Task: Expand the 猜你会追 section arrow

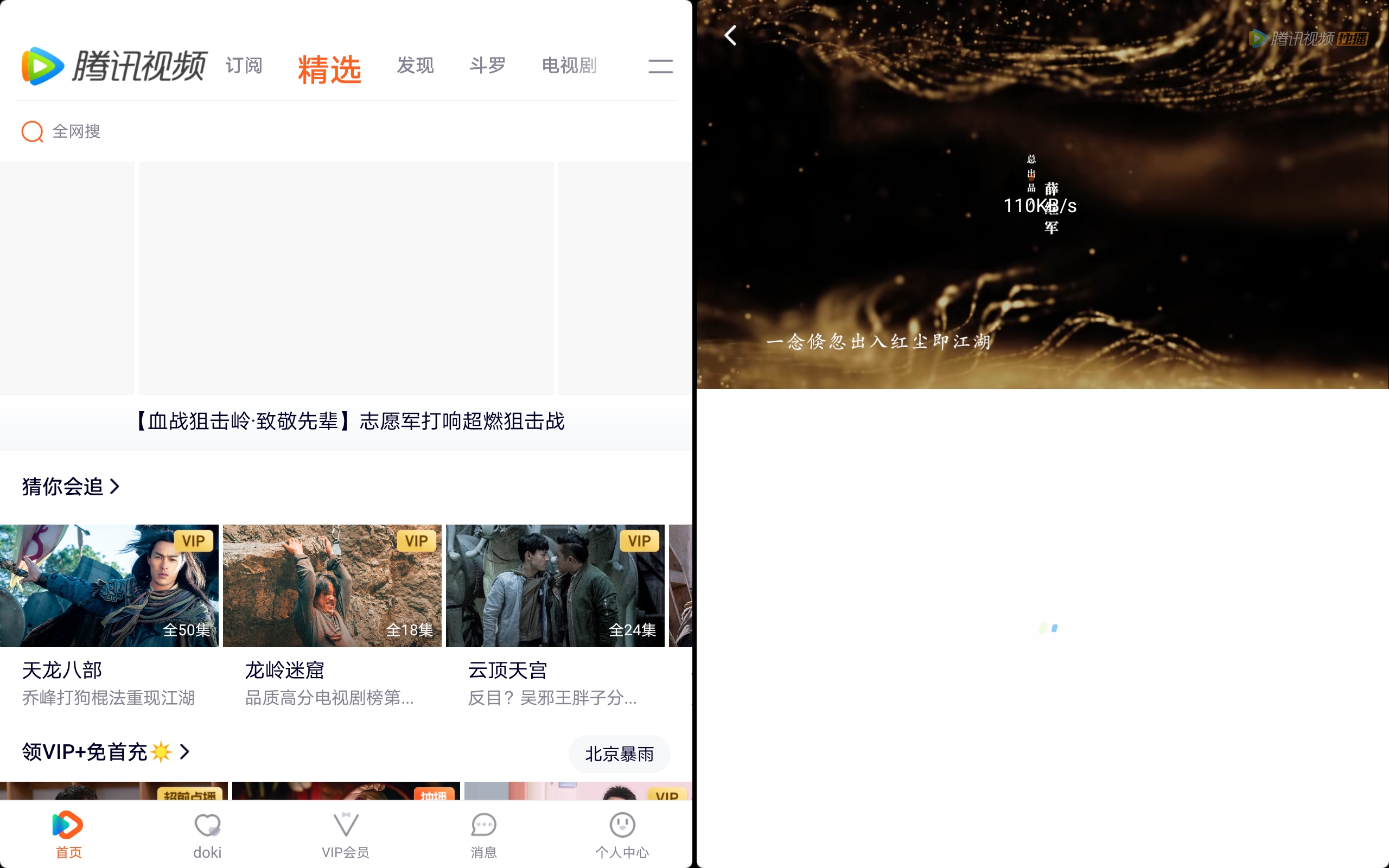Action: point(115,486)
